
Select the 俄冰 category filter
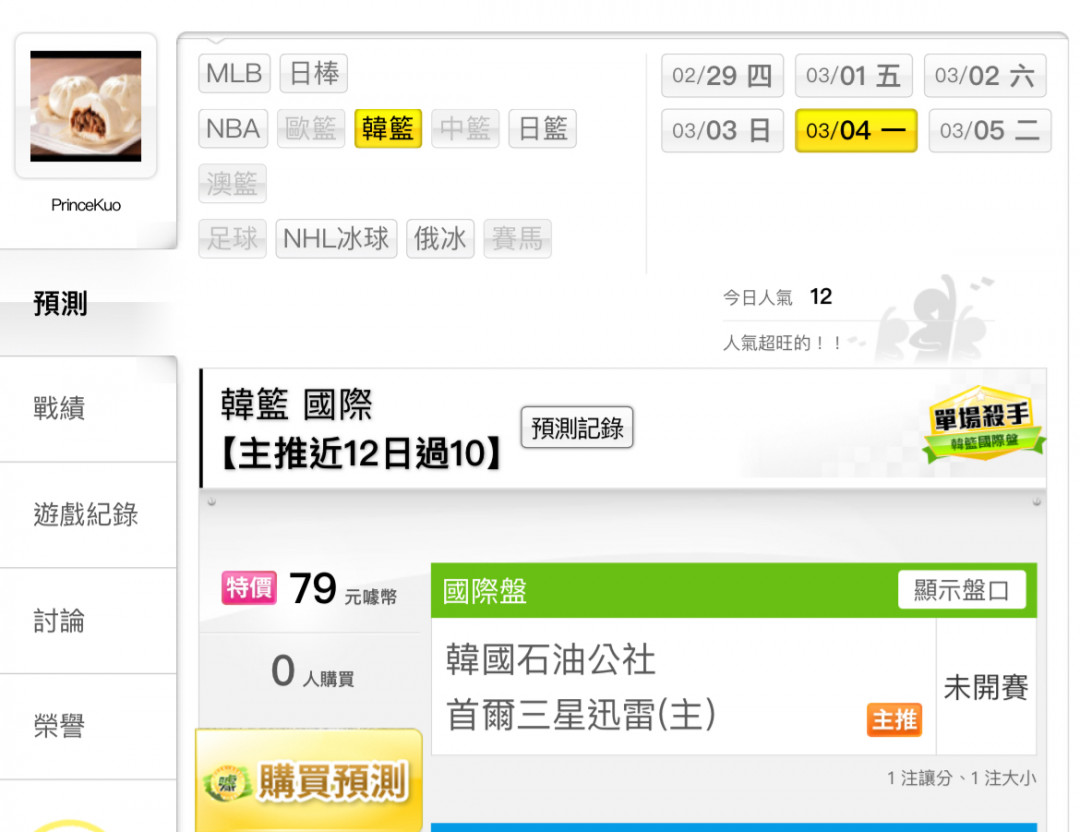click(439, 238)
